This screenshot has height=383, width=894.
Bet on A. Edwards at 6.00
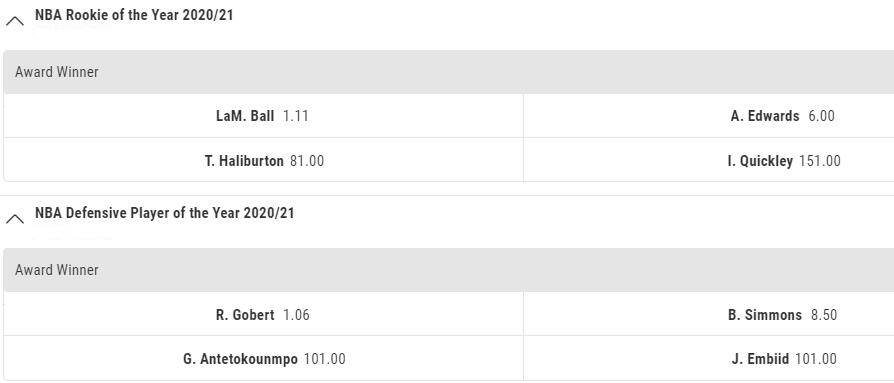click(709, 116)
